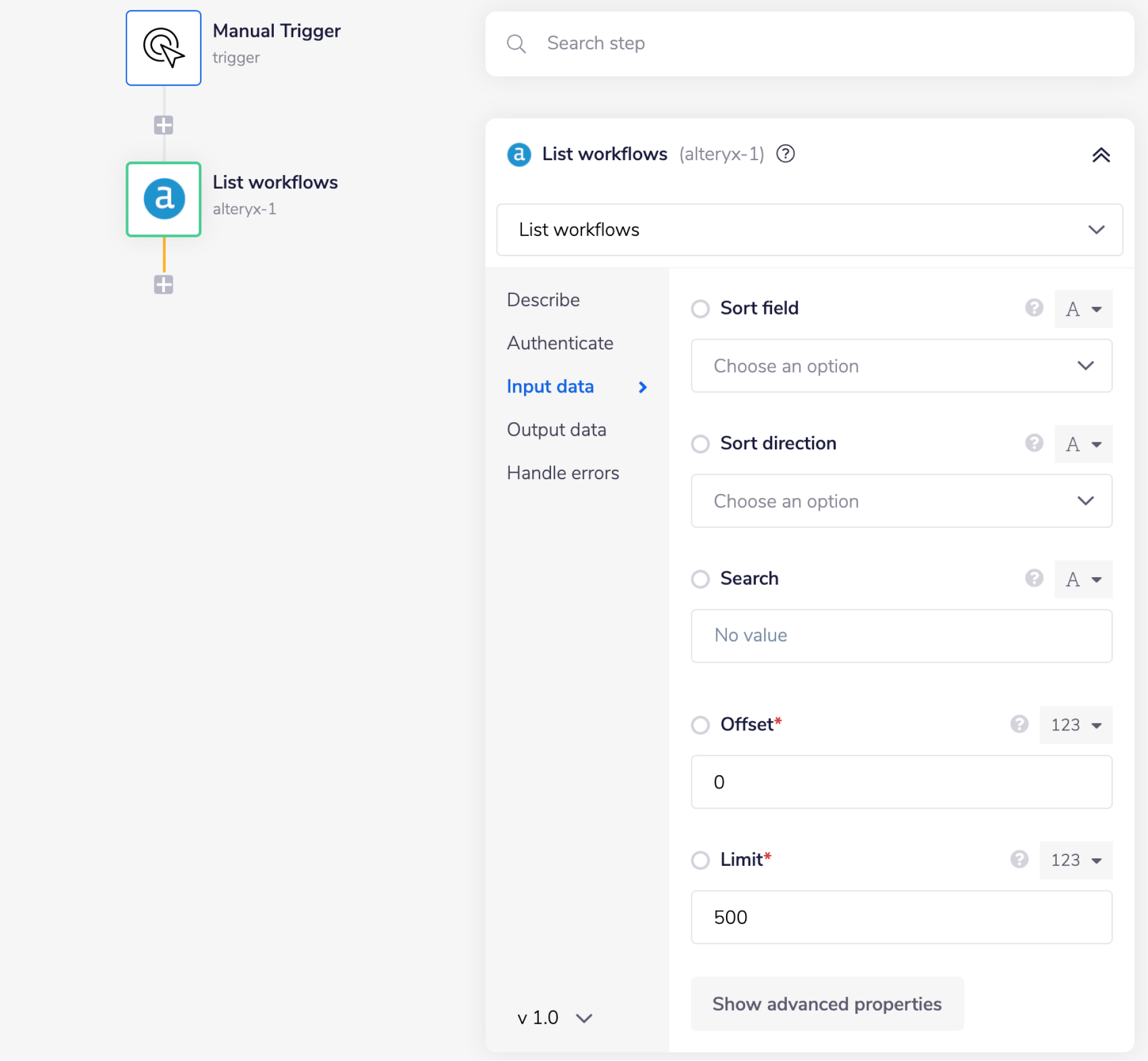The height and width of the screenshot is (1061, 1148).
Task: Open the Sort direction options dropdown
Action: pyautogui.click(x=901, y=501)
